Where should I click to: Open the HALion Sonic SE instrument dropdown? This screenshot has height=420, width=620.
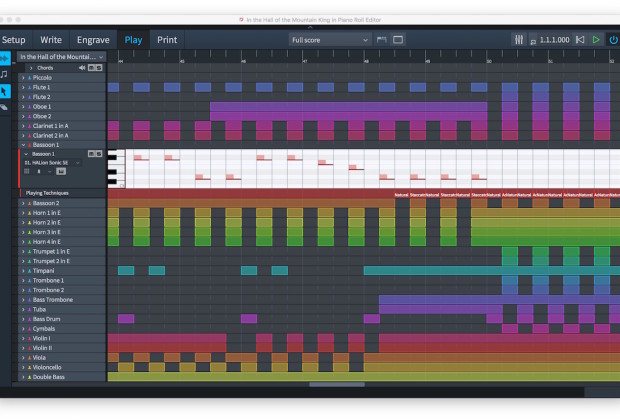(x=52, y=163)
